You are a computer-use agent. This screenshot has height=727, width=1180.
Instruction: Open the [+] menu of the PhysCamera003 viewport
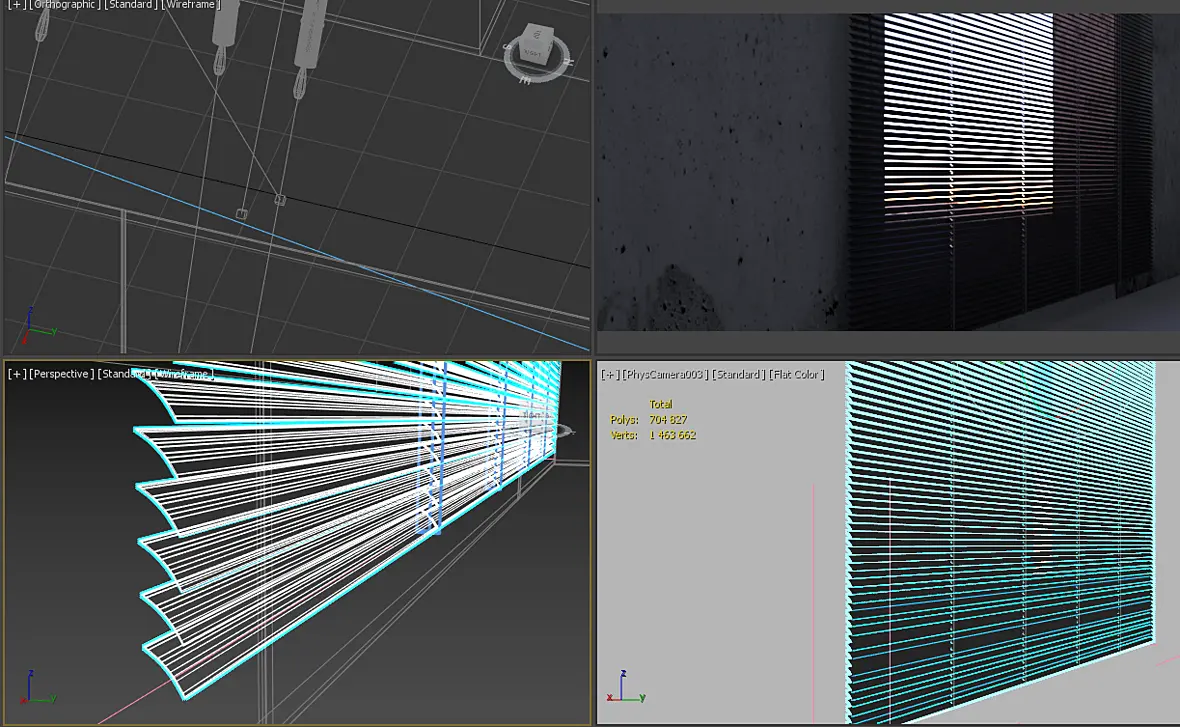pos(610,374)
